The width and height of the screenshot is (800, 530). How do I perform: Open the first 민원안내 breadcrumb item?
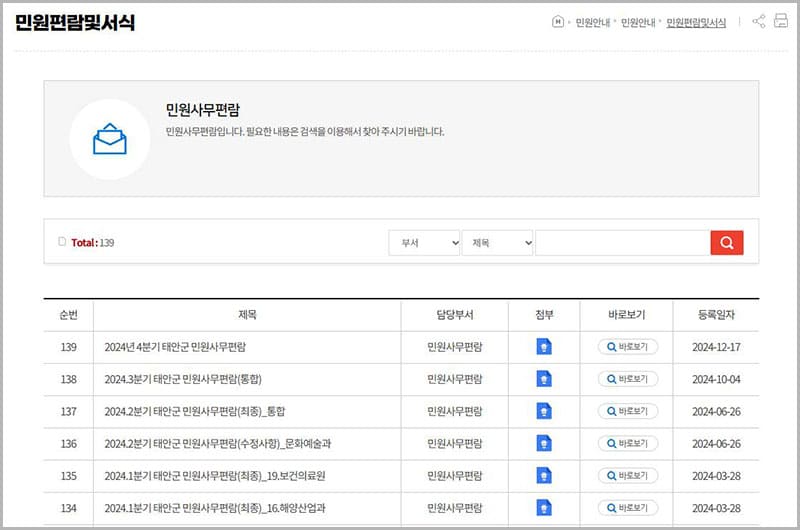tap(593, 23)
